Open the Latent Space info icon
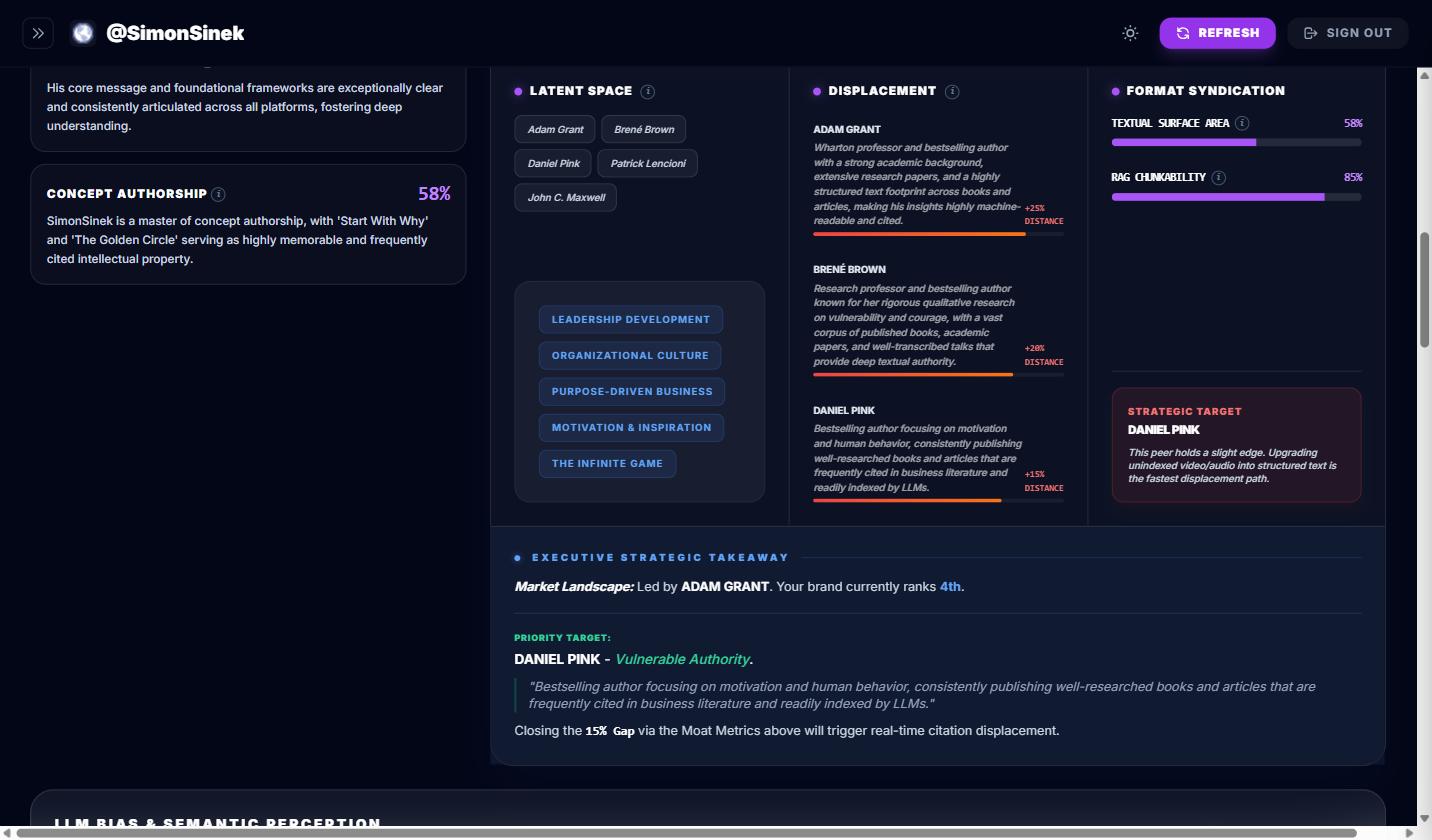 coord(648,91)
